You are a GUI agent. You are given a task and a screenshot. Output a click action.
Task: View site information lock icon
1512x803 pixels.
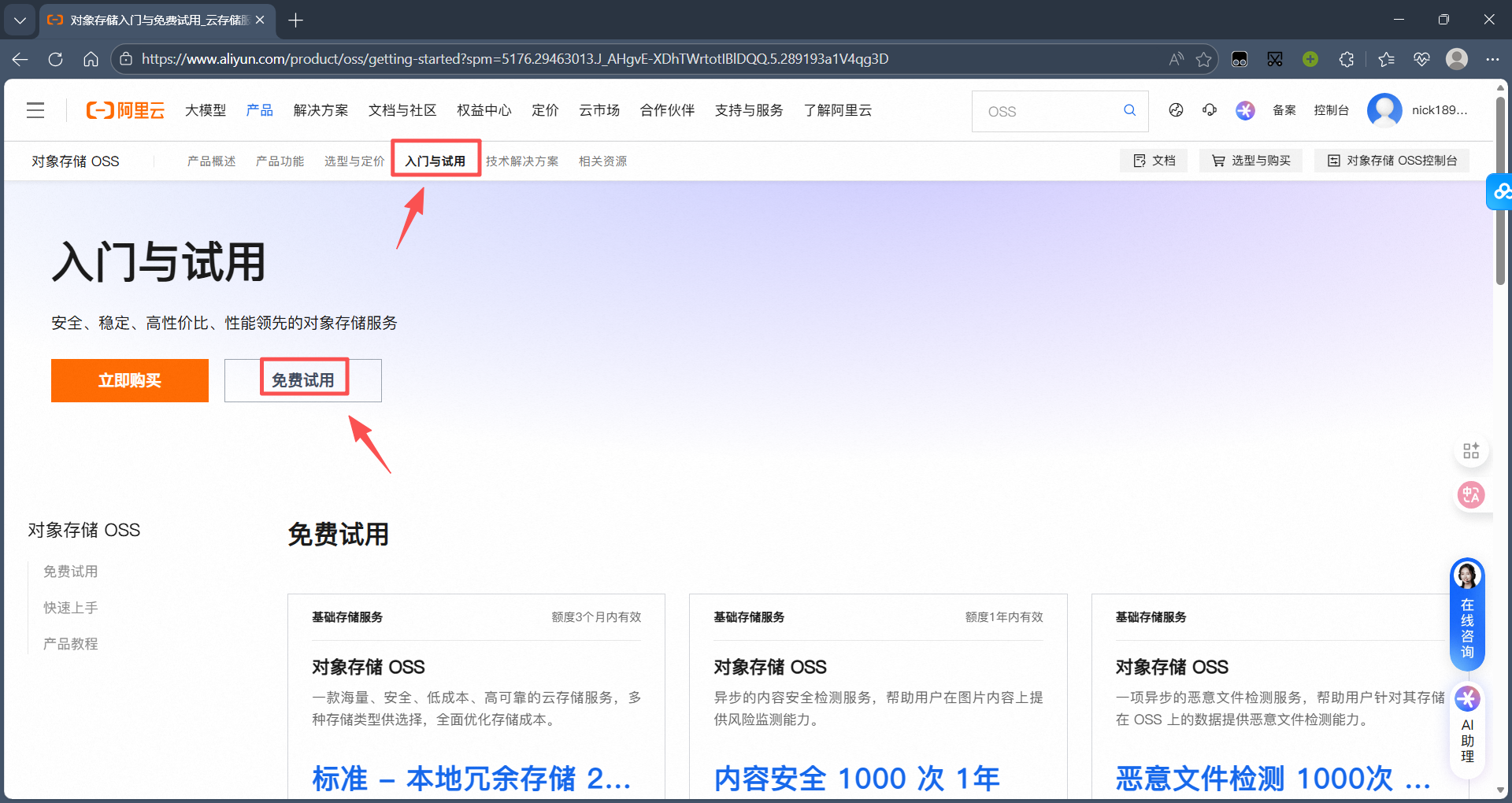pos(126,59)
